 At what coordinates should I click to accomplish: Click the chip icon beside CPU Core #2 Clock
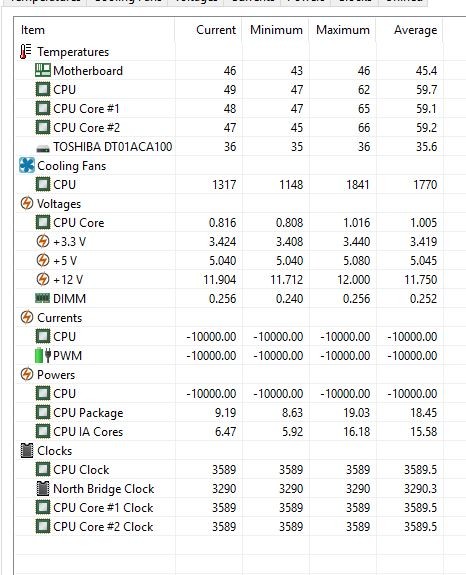(43, 527)
